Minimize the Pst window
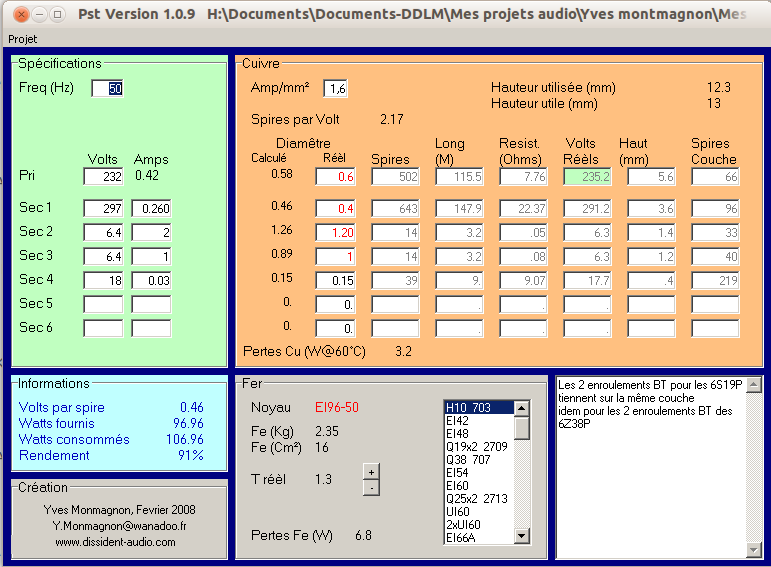771x567 pixels. tap(39, 14)
